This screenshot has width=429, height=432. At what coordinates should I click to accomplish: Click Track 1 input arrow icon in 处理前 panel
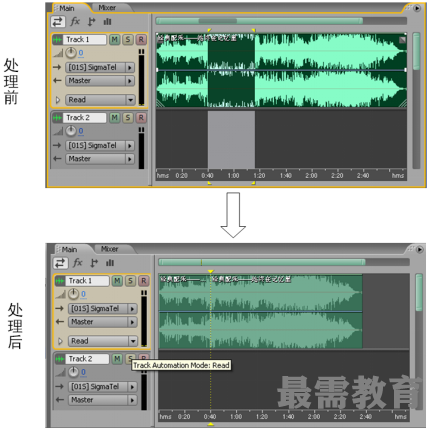pyautogui.click(x=57, y=67)
